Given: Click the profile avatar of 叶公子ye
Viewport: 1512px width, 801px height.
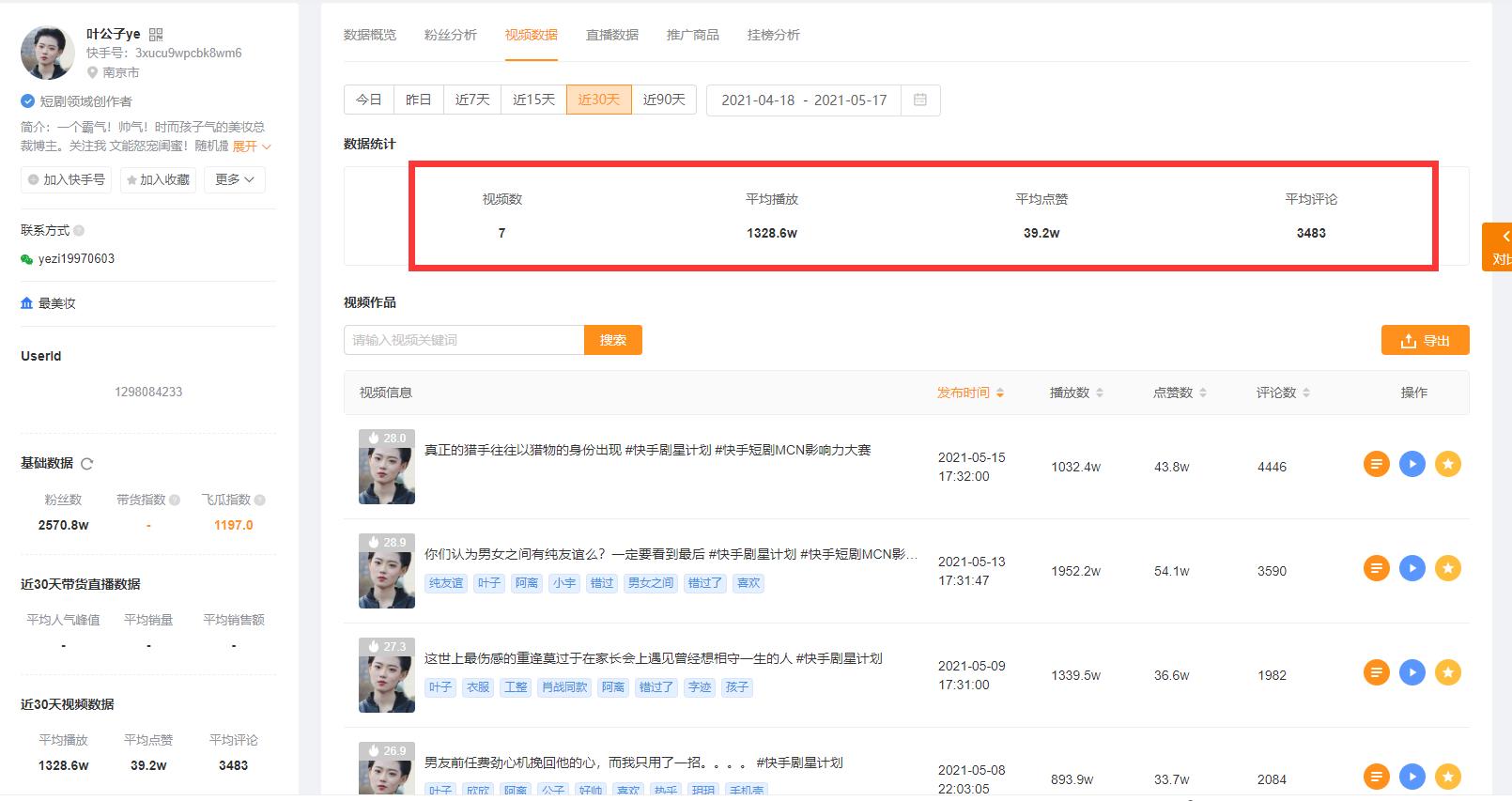Looking at the screenshot, I should click(48, 53).
